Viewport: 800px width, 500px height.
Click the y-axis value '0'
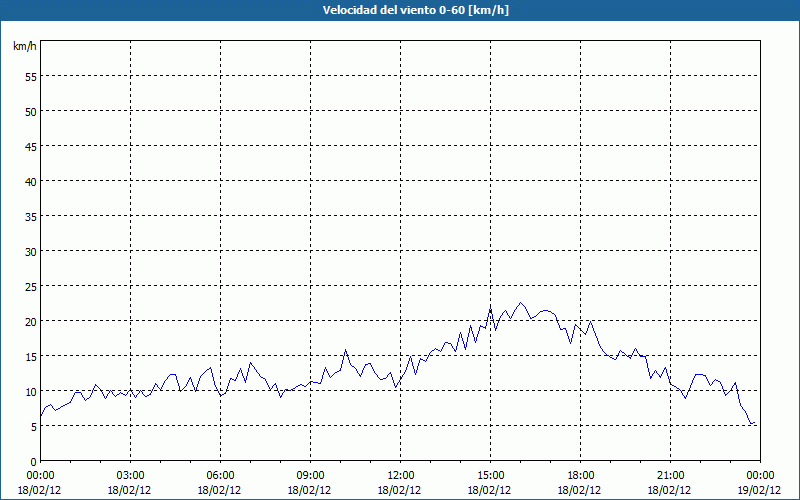tap(34, 462)
